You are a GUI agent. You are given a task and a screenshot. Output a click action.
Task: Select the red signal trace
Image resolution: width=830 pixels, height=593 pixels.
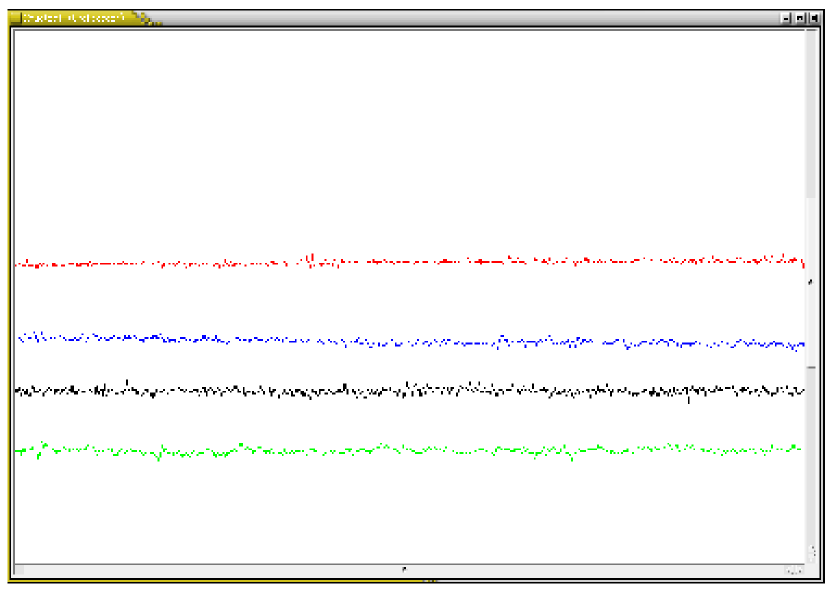pyautogui.click(x=409, y=261)
